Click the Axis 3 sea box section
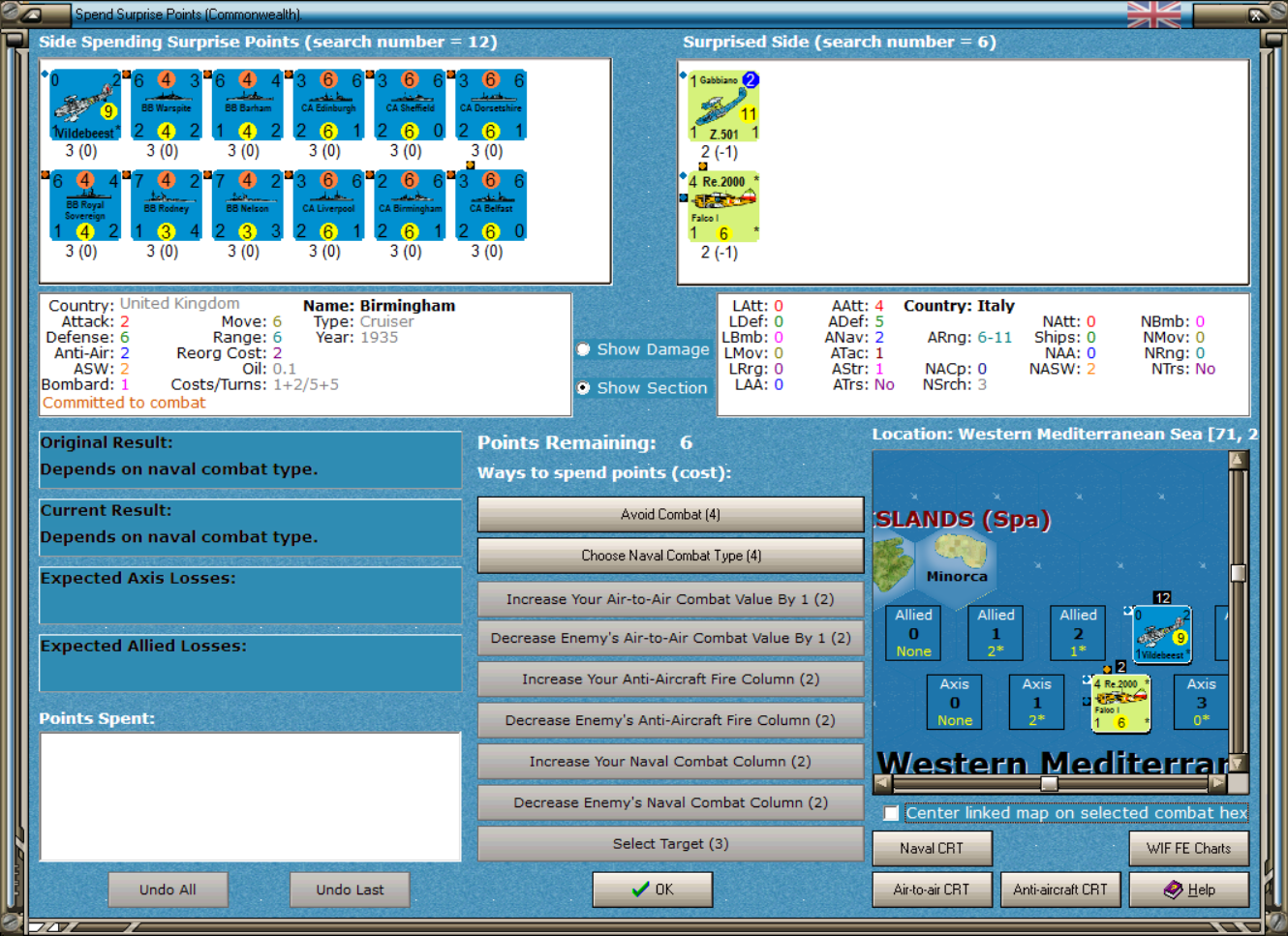Image resolution: width=1288 pixels, height=936 pixels. pos(1201,702)
